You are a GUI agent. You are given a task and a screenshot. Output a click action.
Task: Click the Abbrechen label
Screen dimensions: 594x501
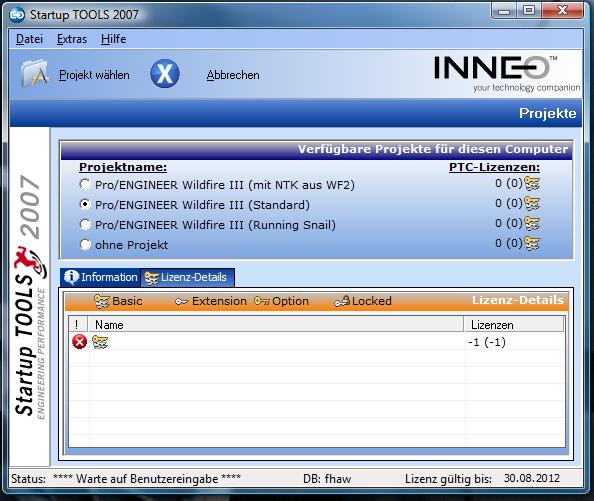point(233,75)
